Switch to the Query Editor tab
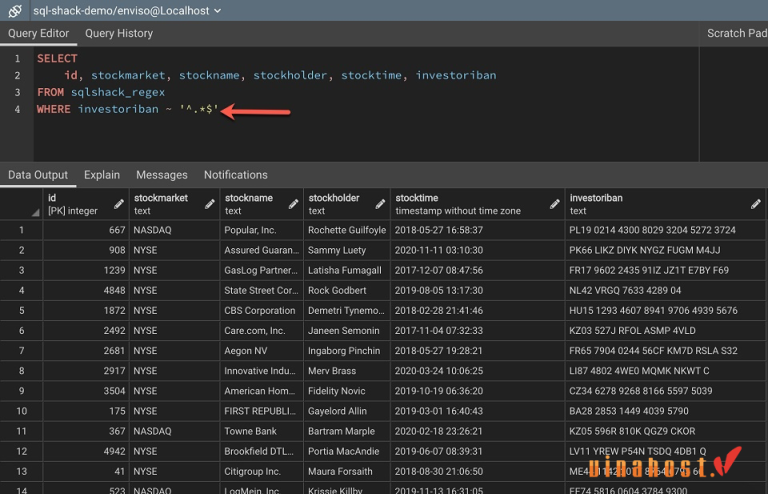768x494 pixels. pos(39,33)
